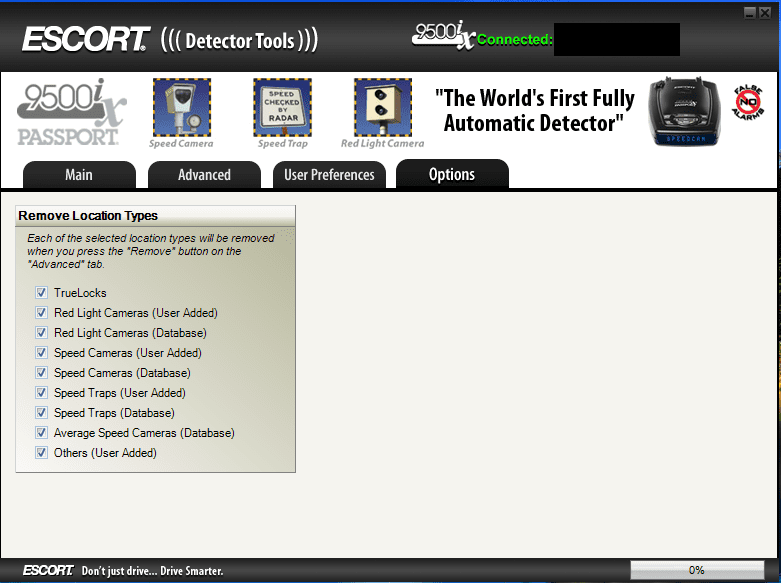Disable Speed Cameras (Database) removal
The image size is (781, 583).
point(41,372)
